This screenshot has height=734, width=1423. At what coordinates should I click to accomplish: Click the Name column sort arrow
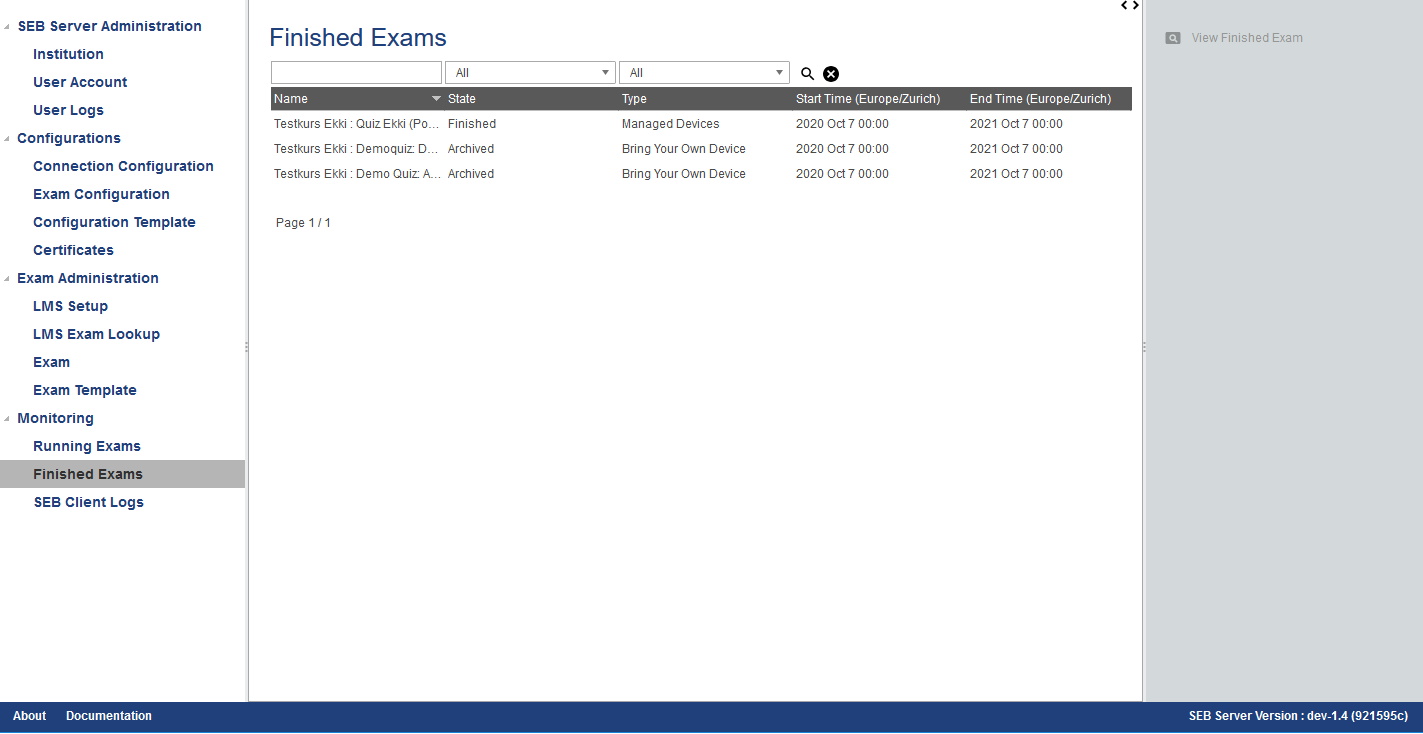pos(436,99)
